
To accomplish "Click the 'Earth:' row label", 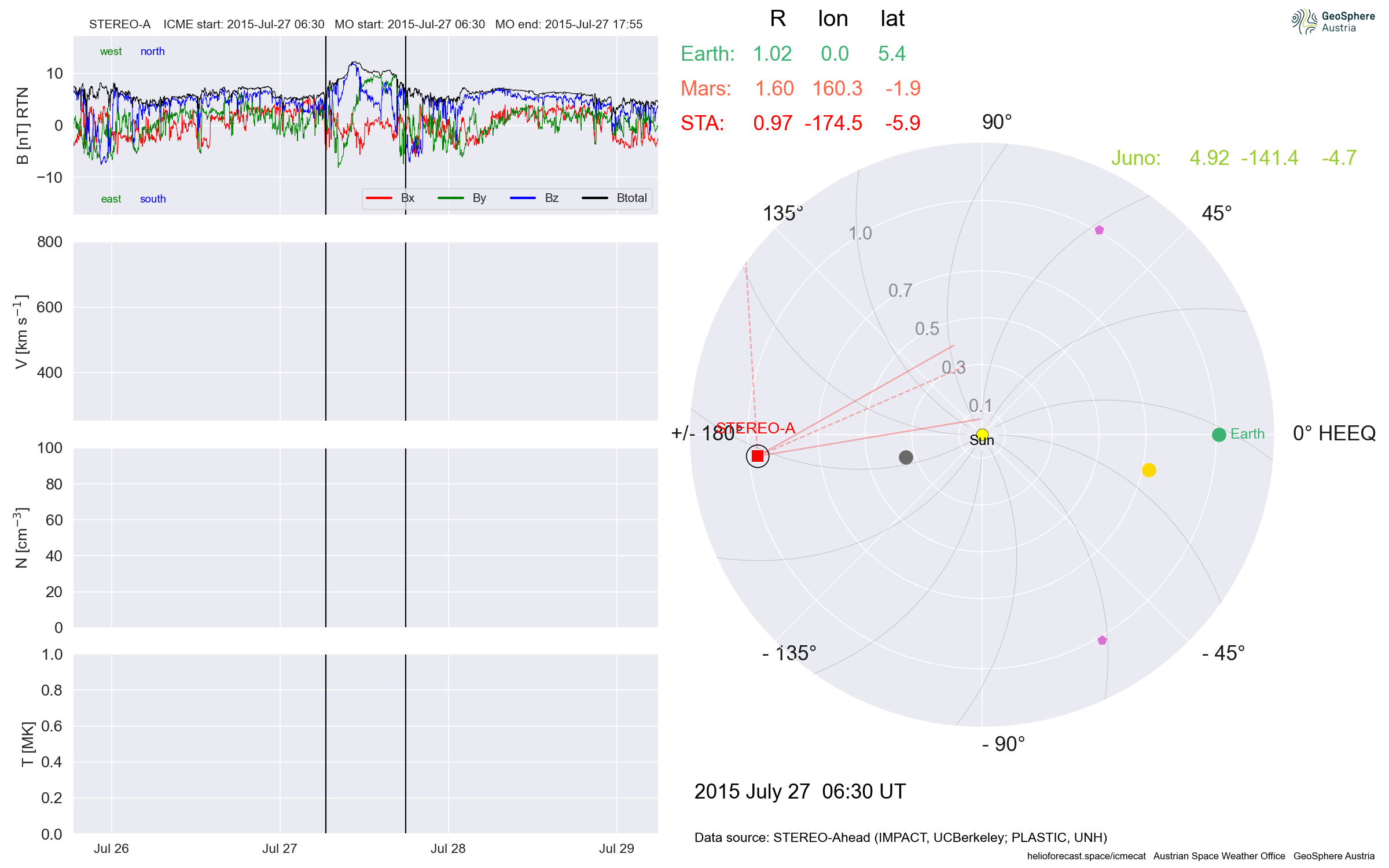I will tap(707, 54).
